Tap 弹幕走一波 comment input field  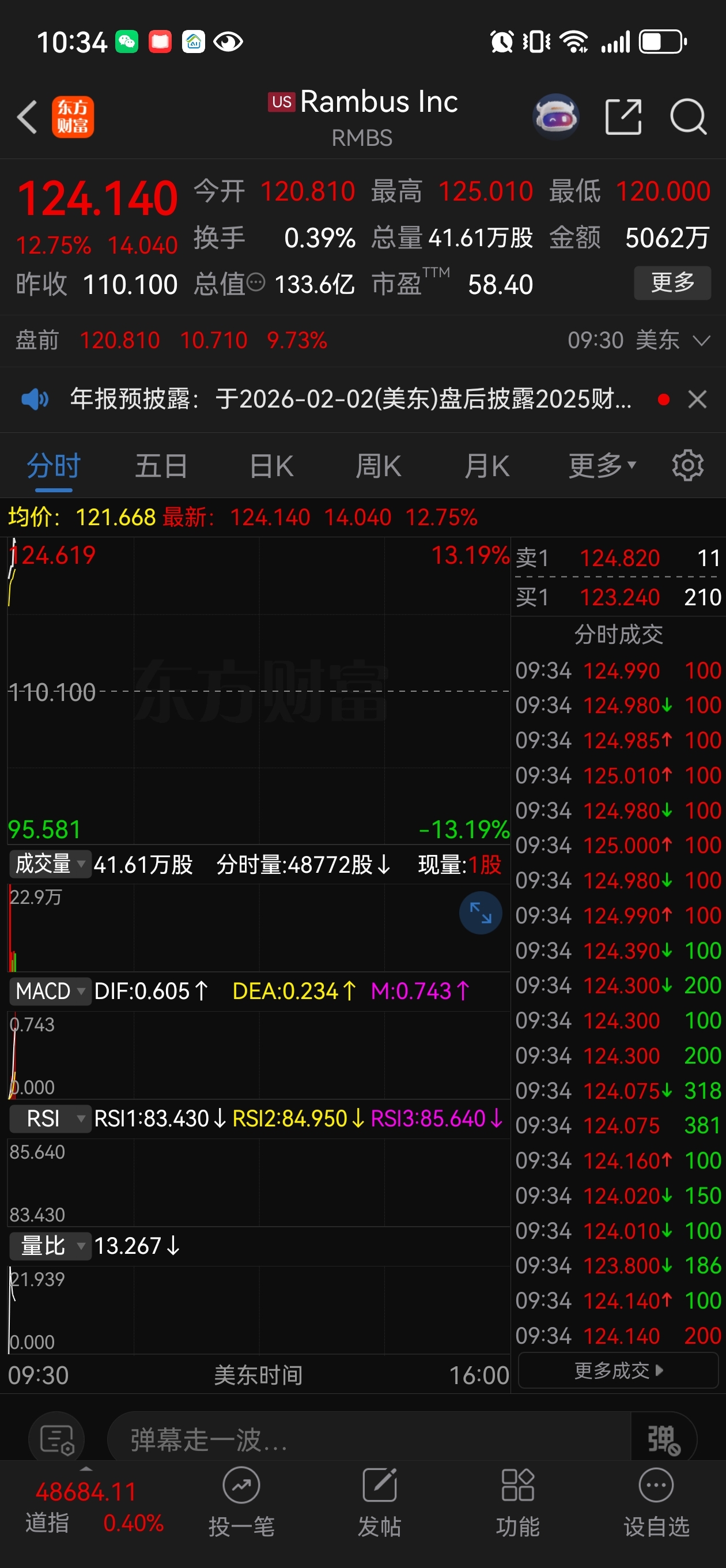coord(369,1440)
